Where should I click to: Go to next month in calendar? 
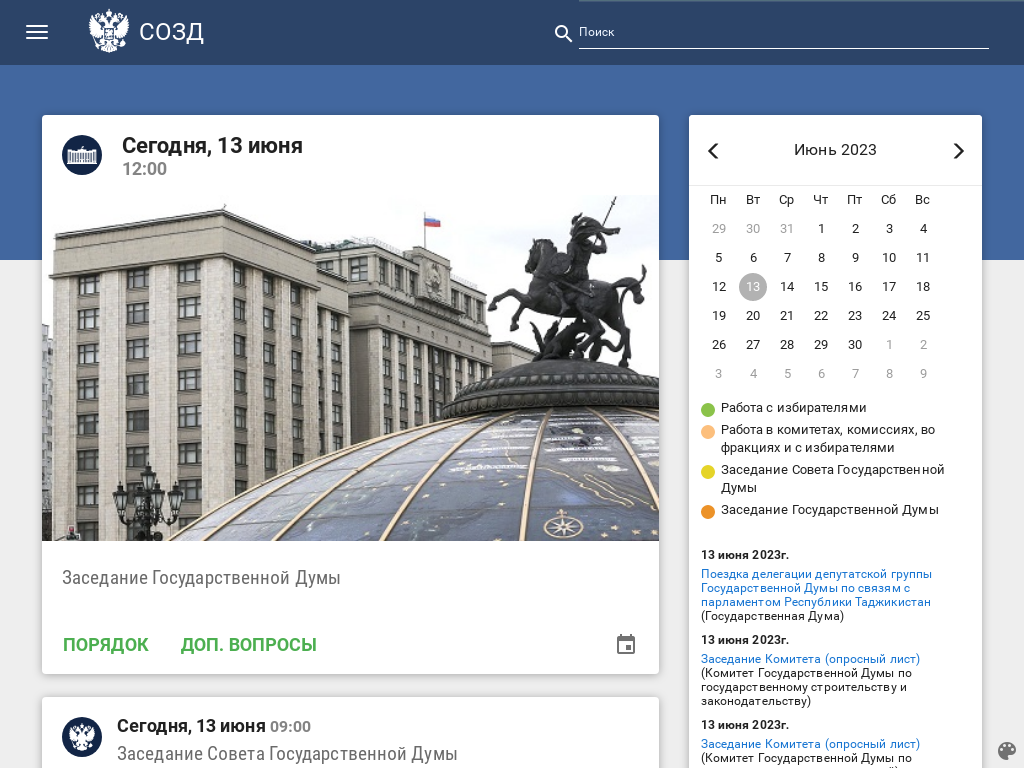[958, 151]
